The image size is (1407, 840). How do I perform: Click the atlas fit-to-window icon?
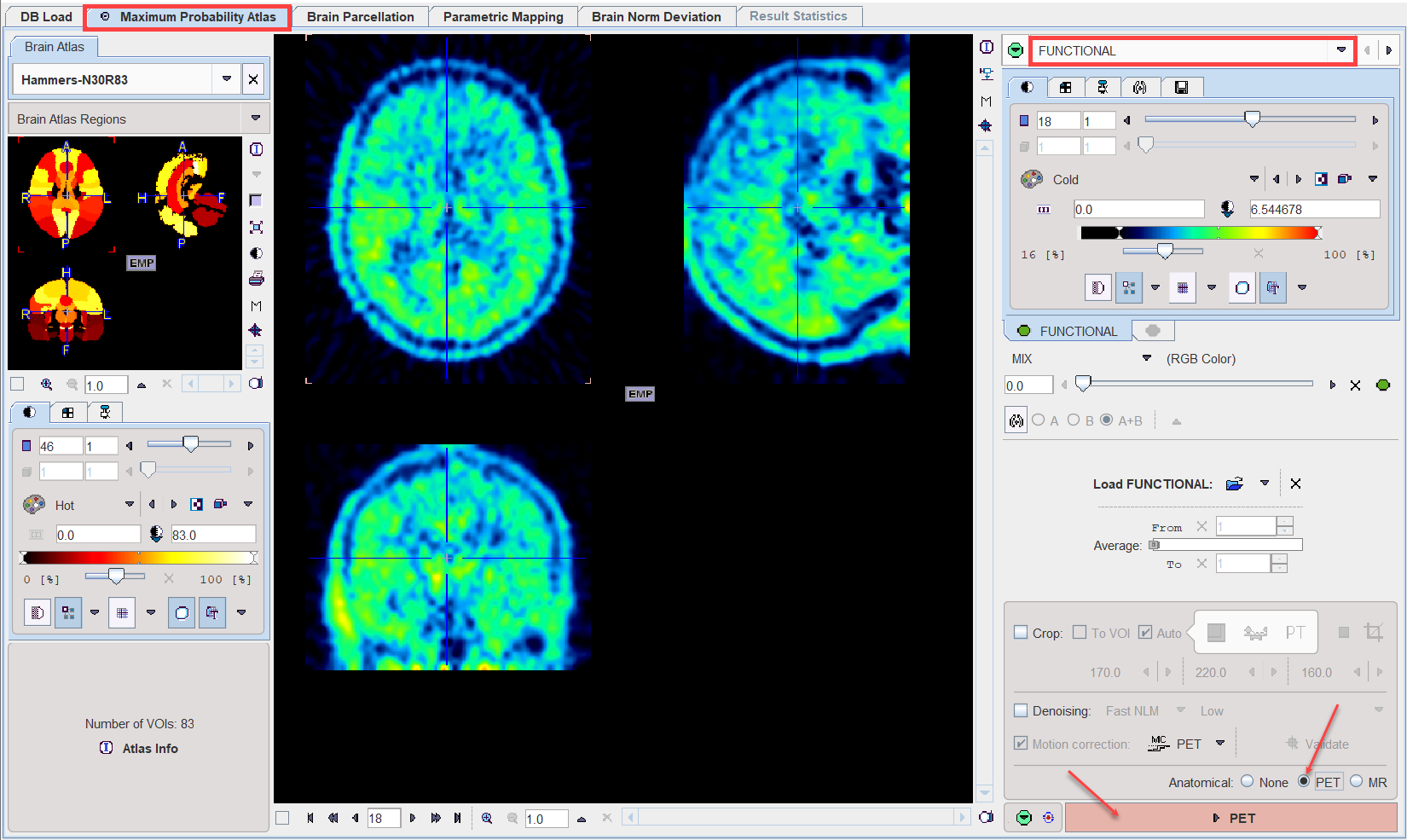[256, 228]
